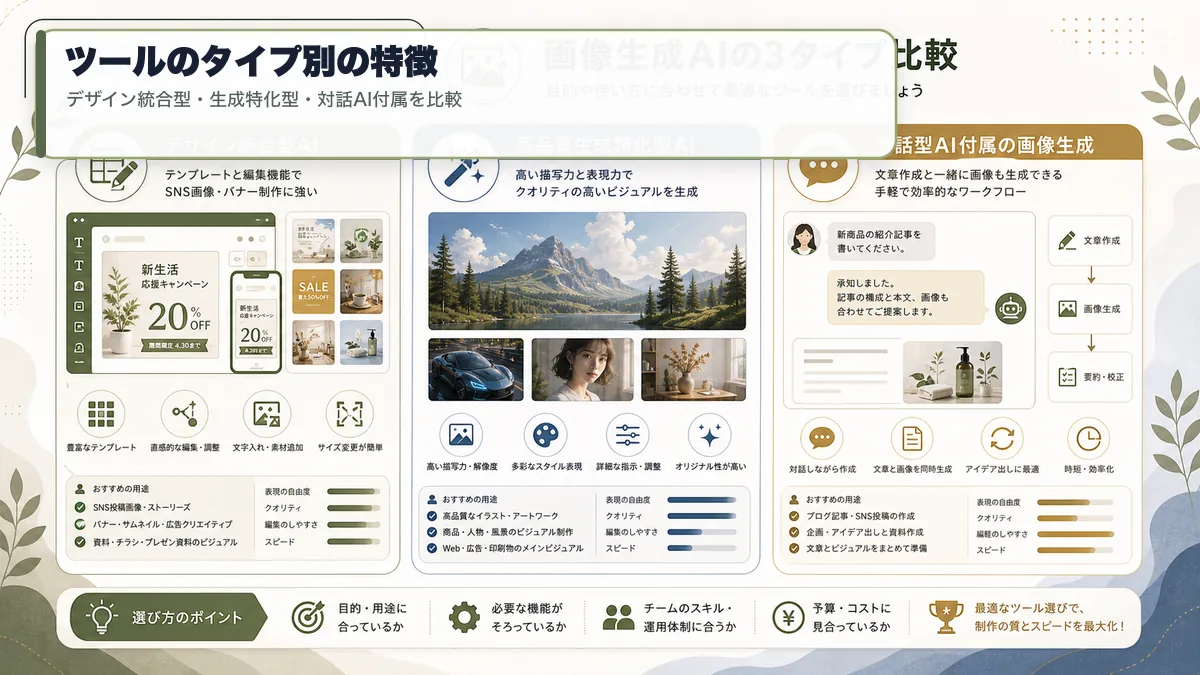This screenshot has height=675, width=1200.
Task: Click the gear icon beside 必要な機能がそろっているか
Action: point(464,617)
